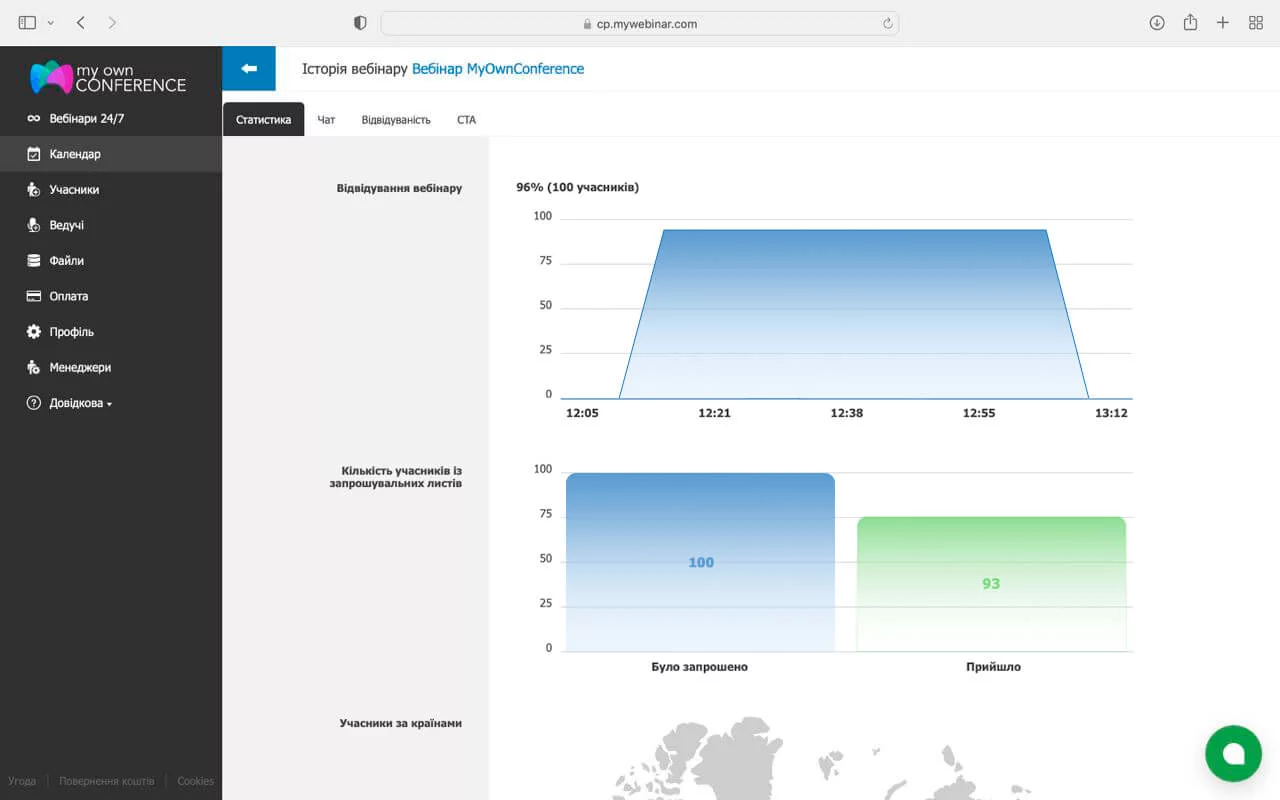Open the Повернення коштів footer link
Screen dimensions: 1280x800
point(106,781)
